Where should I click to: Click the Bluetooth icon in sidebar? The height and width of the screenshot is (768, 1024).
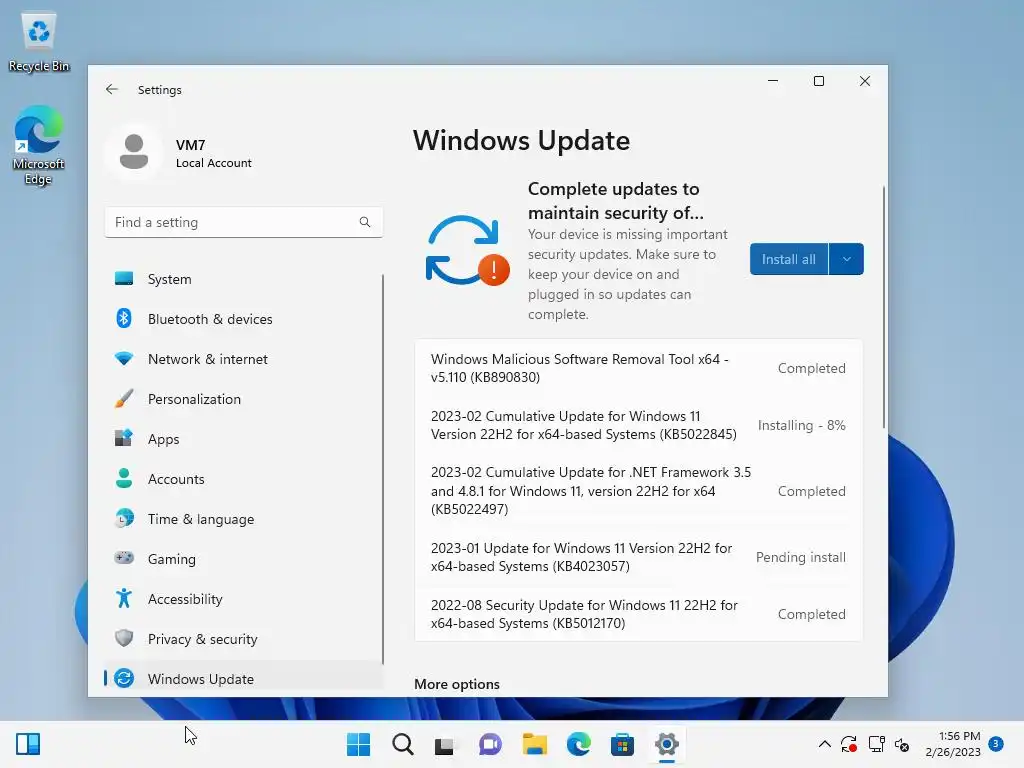pos(123,319)
